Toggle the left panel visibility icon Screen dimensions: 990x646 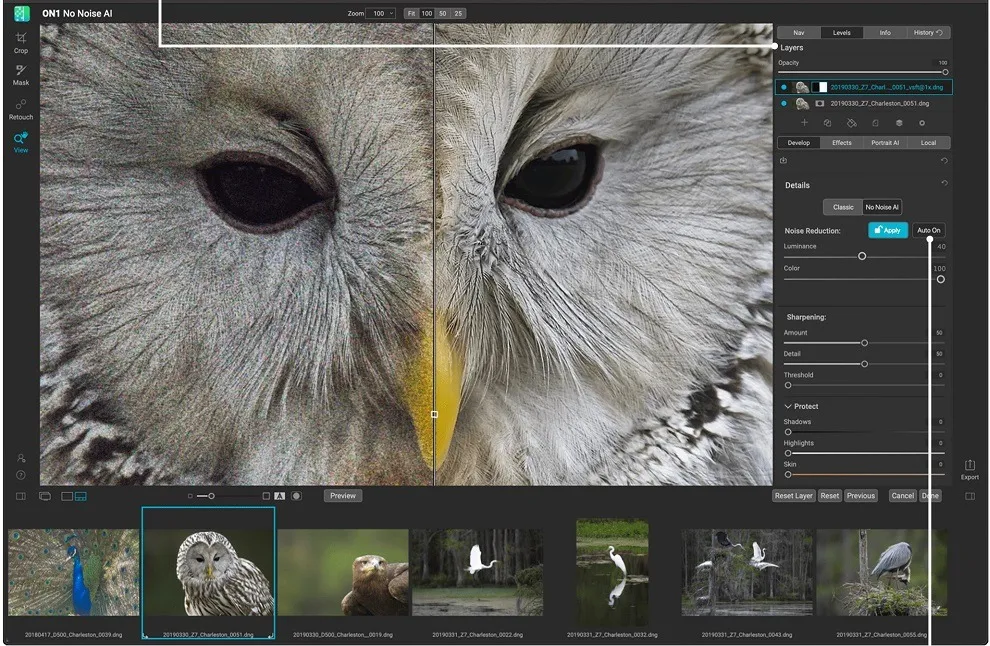pyautogui.click(x=21, y=496)
